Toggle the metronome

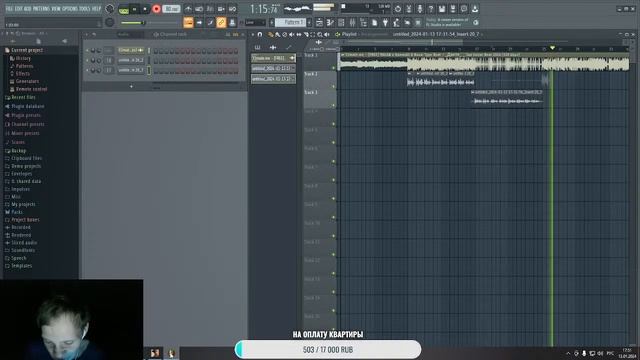(x=188, y=9)
